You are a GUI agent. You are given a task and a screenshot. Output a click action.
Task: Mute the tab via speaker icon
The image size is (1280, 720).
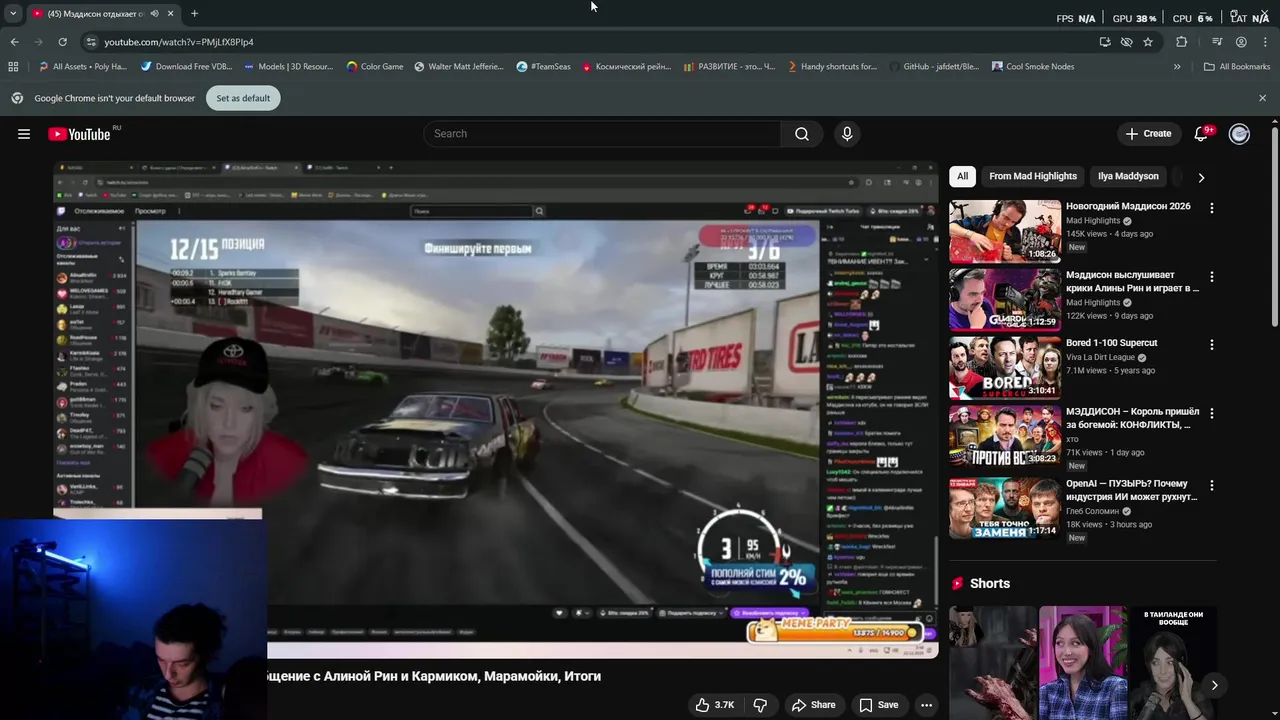pyautogui.click(x=154, y=14)
